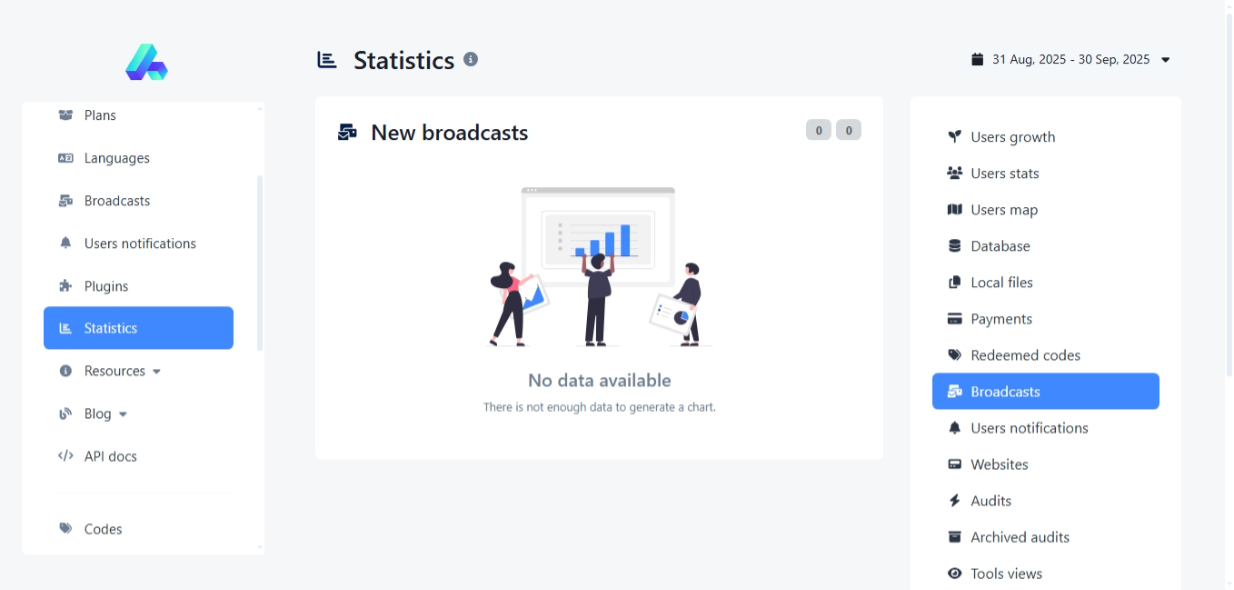Image resolution: width=1234 pixels, height=590 pixels.
Task: Click the Users map icon
Action: [x=954, y=210]
